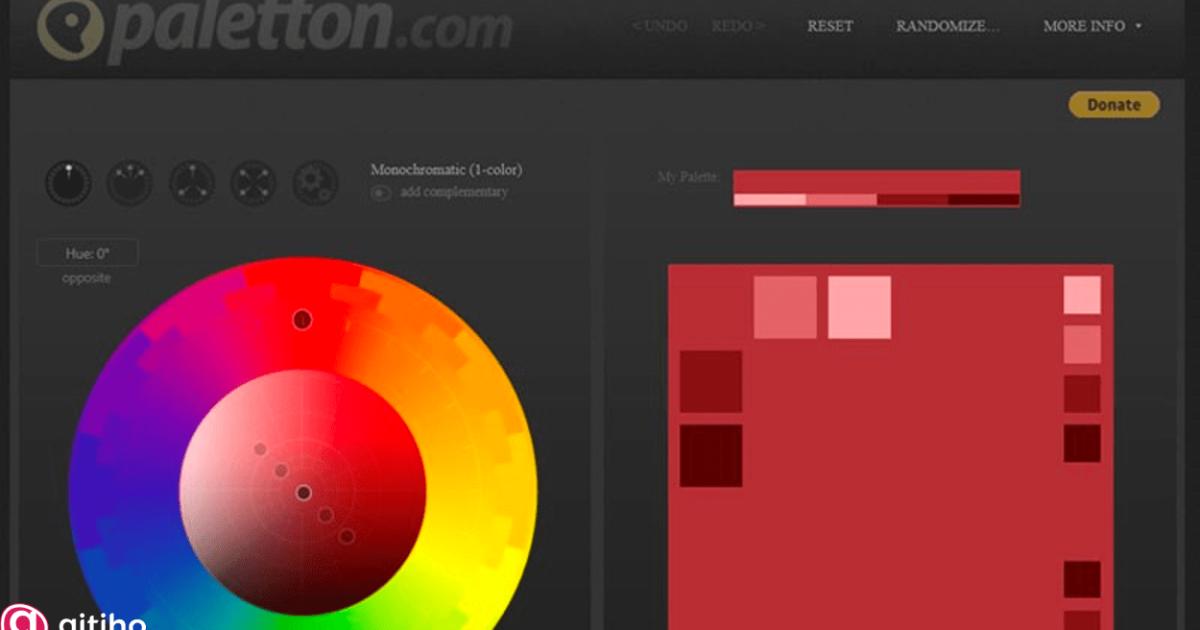Select the Tetrad scheme icon

(253, 184)
